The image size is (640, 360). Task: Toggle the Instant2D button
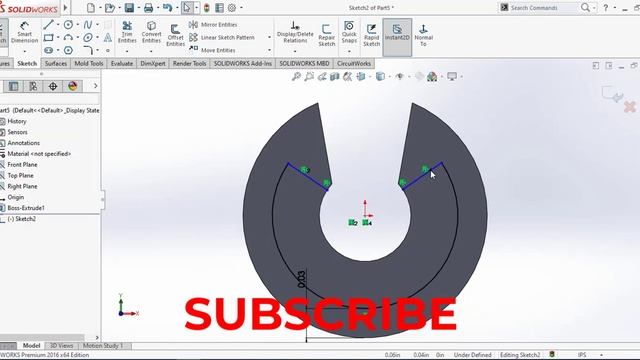(397, 37)
